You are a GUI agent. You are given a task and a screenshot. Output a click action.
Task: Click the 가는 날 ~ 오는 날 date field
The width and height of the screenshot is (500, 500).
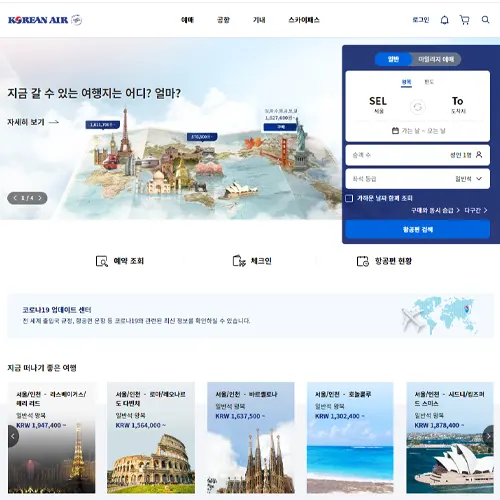coord(419,131)
